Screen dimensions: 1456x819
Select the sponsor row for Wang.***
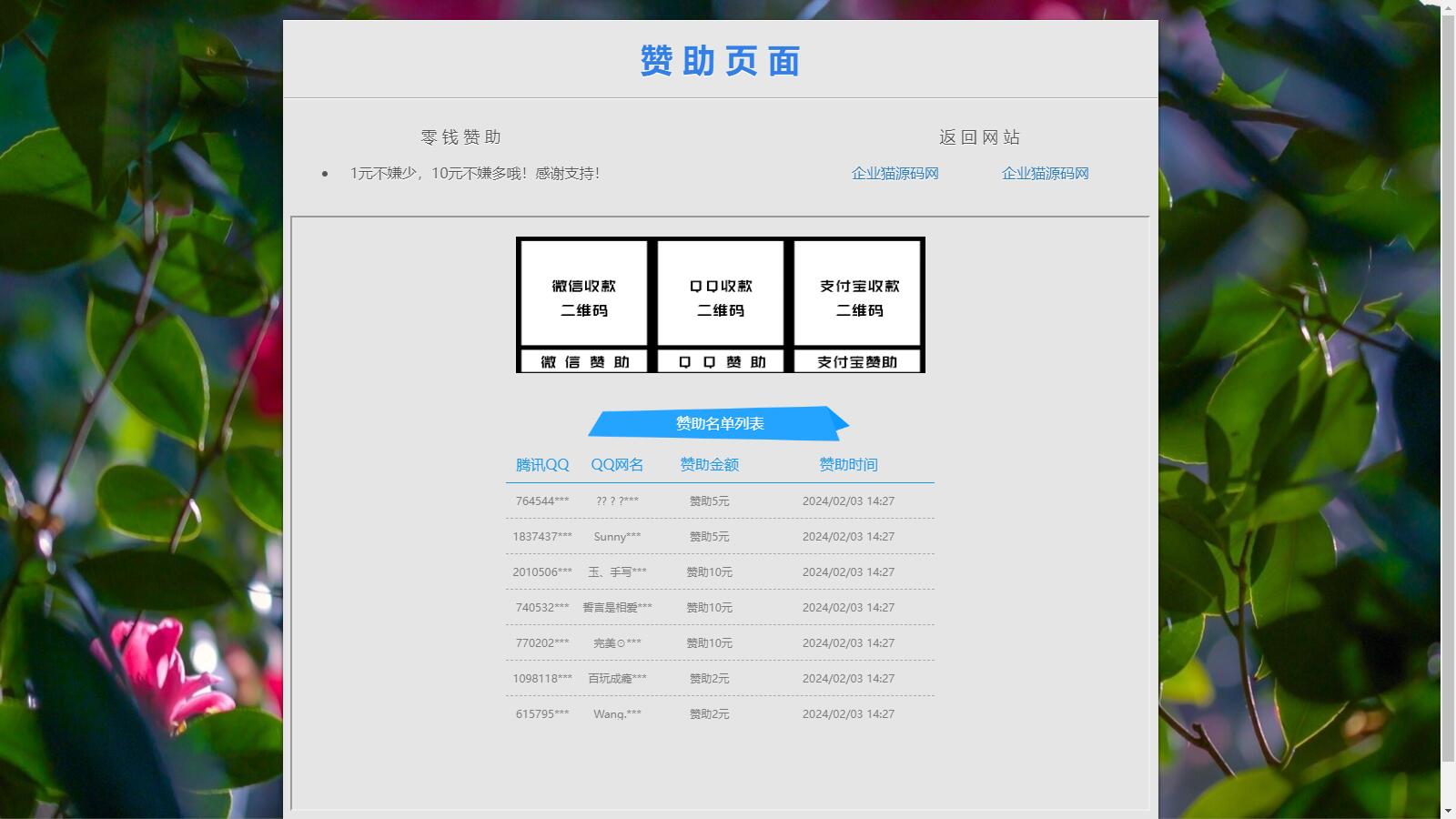point(719,714)
